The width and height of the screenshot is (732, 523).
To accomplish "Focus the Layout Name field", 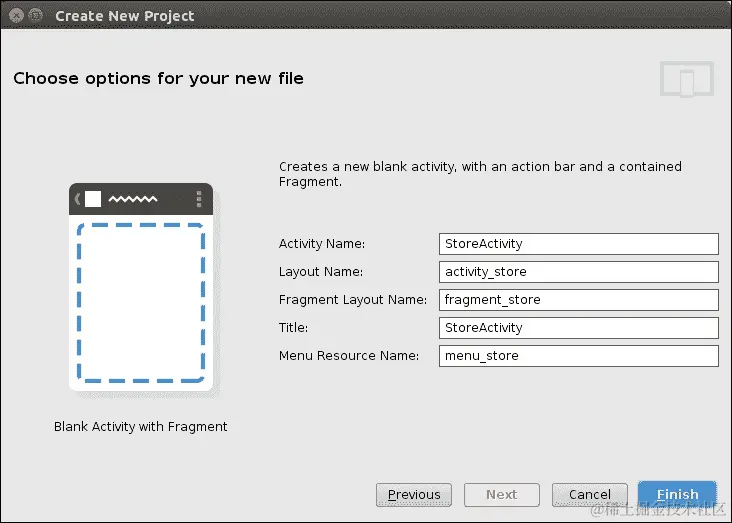I will pyautogui.click(x=578, y=272).
